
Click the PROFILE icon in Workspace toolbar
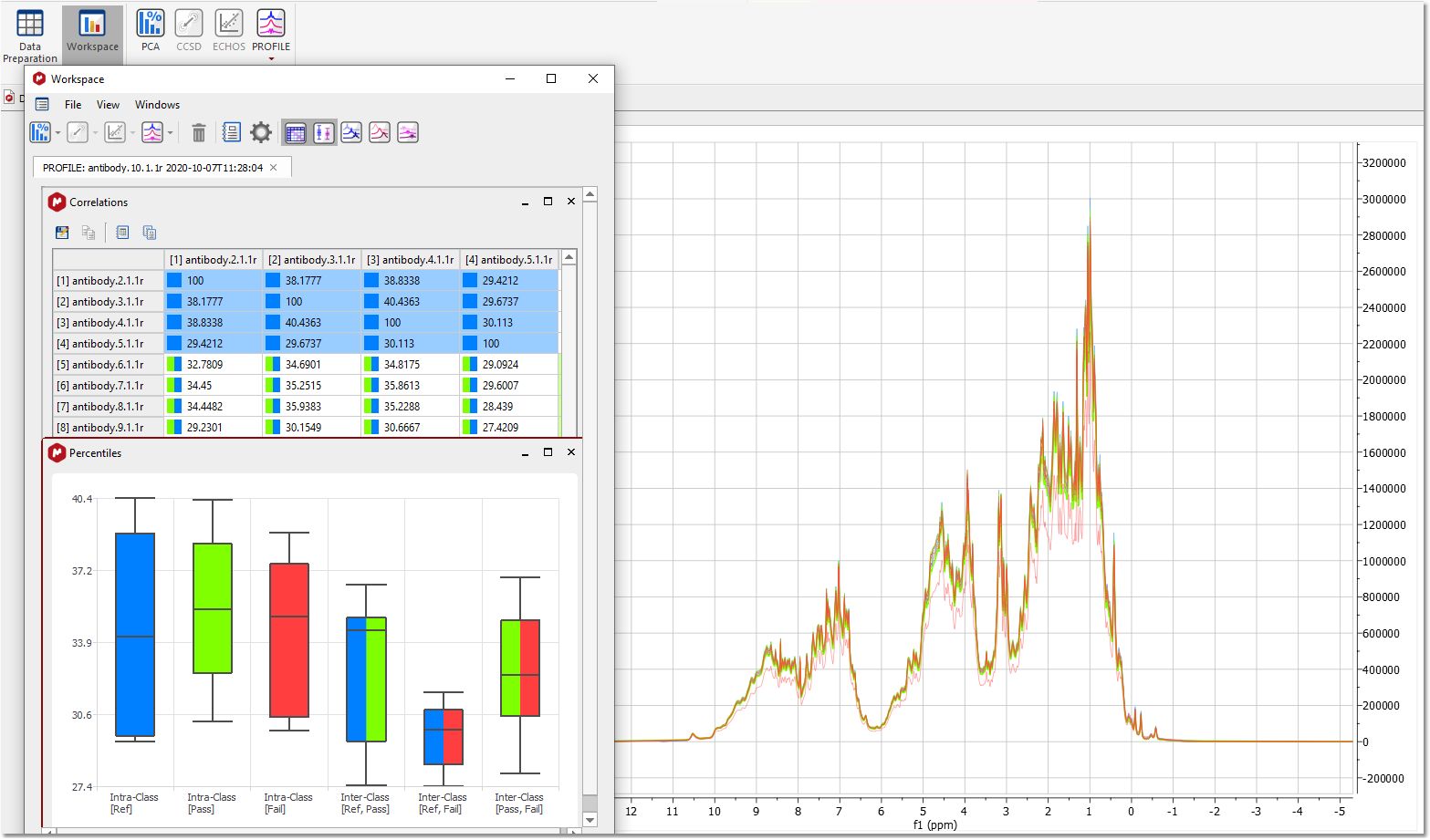152,132
